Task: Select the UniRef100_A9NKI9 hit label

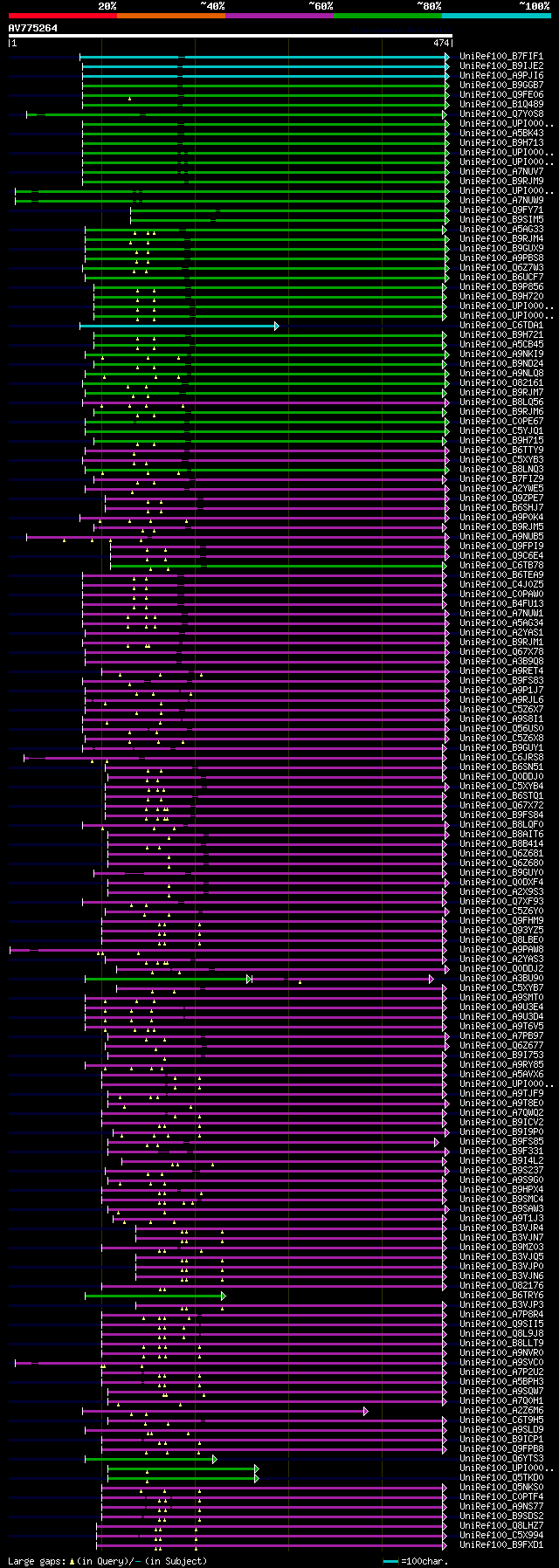Action: (x=501, y=354)
